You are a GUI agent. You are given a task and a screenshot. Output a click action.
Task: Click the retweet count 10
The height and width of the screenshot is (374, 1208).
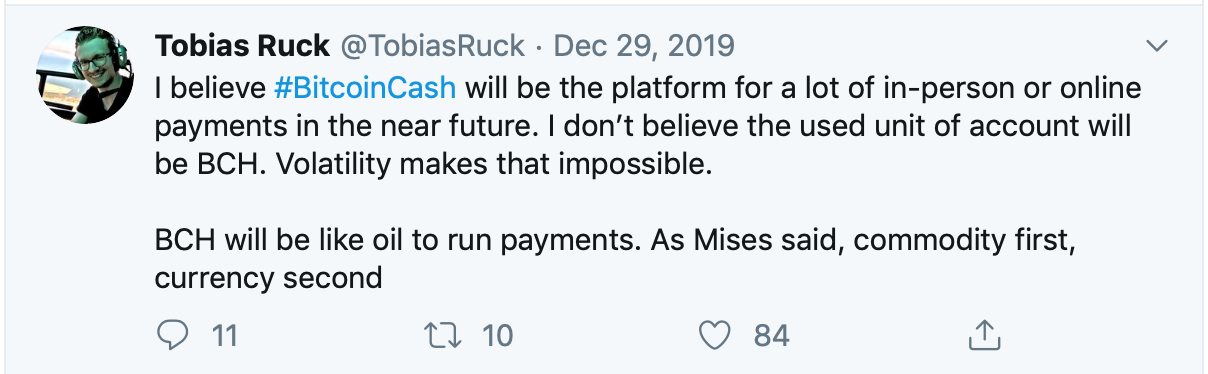pyautogui.click(x=497, y=335)
